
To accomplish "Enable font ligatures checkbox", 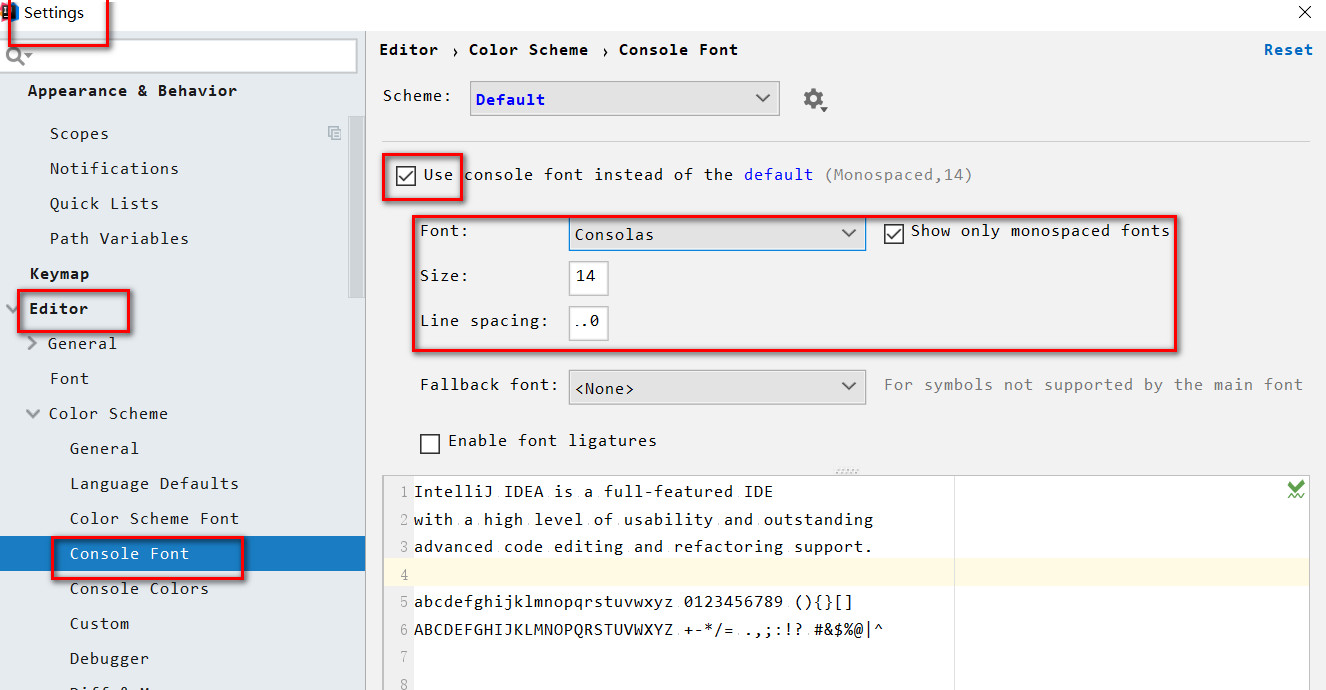I will point(430,442).
